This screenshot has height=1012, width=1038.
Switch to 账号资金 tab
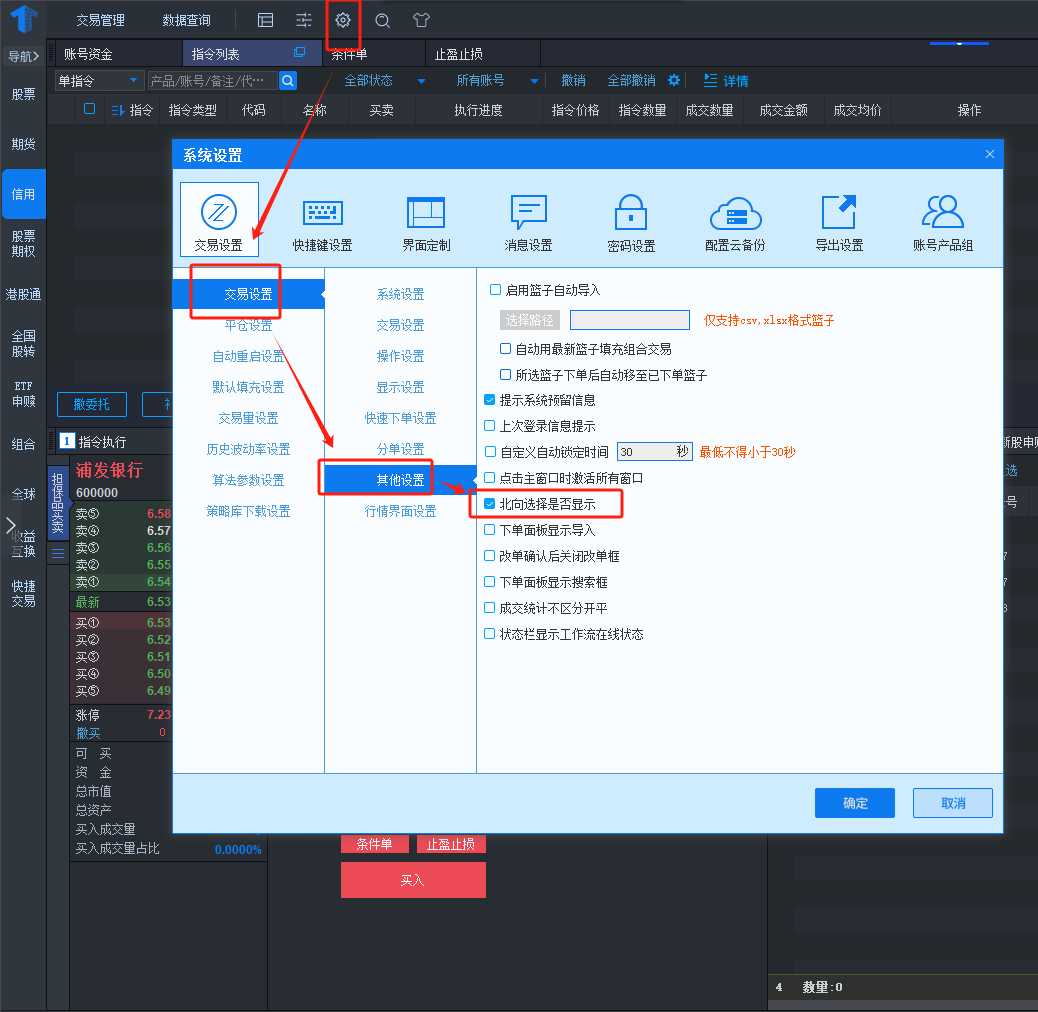88,54
